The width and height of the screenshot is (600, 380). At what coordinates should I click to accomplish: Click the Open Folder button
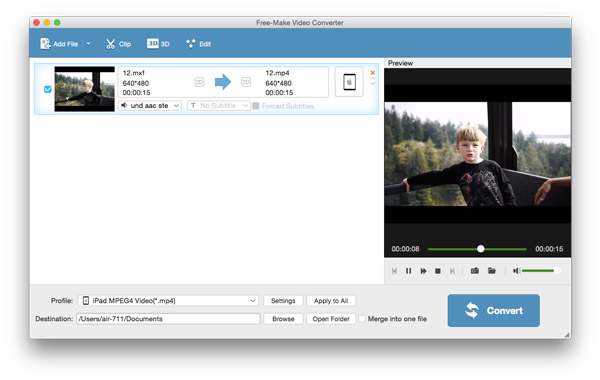[331, 319]
